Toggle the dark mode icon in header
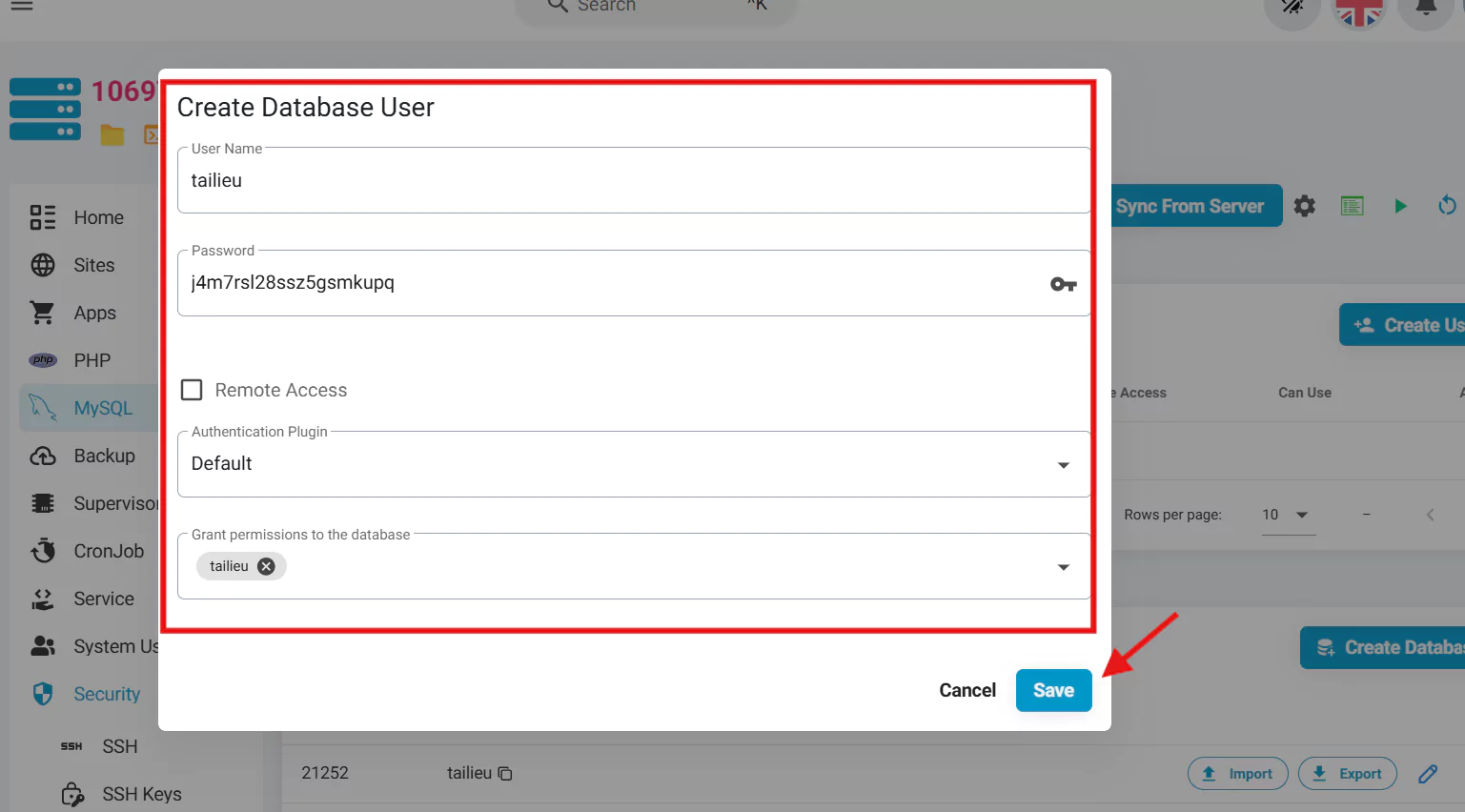Screen dimensions: 1465x812 [x=1292, y=8]
